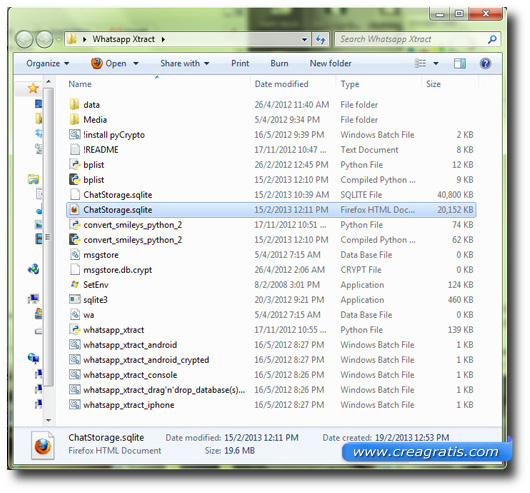Select the bplist Compiled Python icon
The width and height of the screenshot is (530, 493).
(75, 179)
